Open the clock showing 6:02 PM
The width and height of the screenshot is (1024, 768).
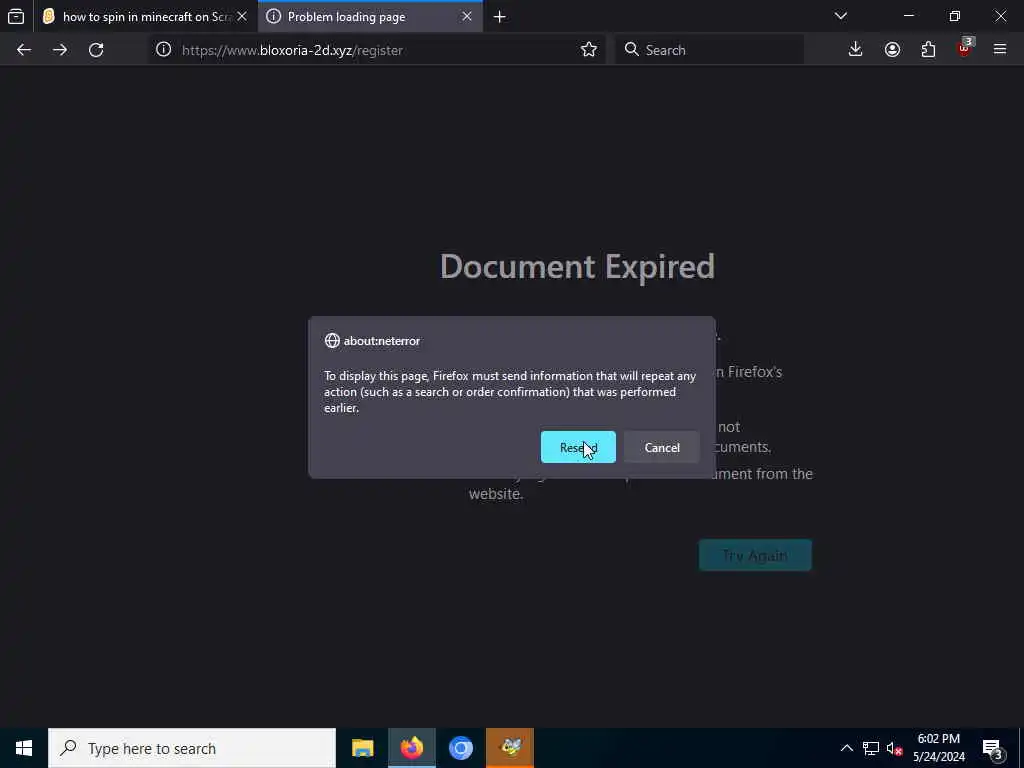[939, 748]
